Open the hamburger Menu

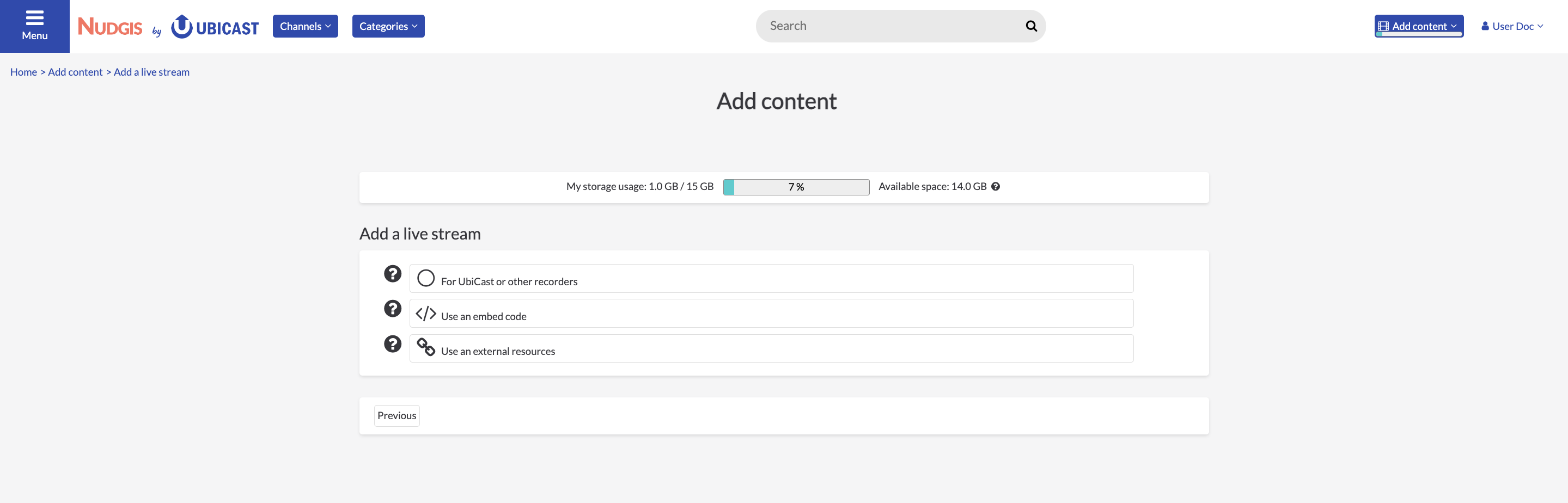[35, 26]
